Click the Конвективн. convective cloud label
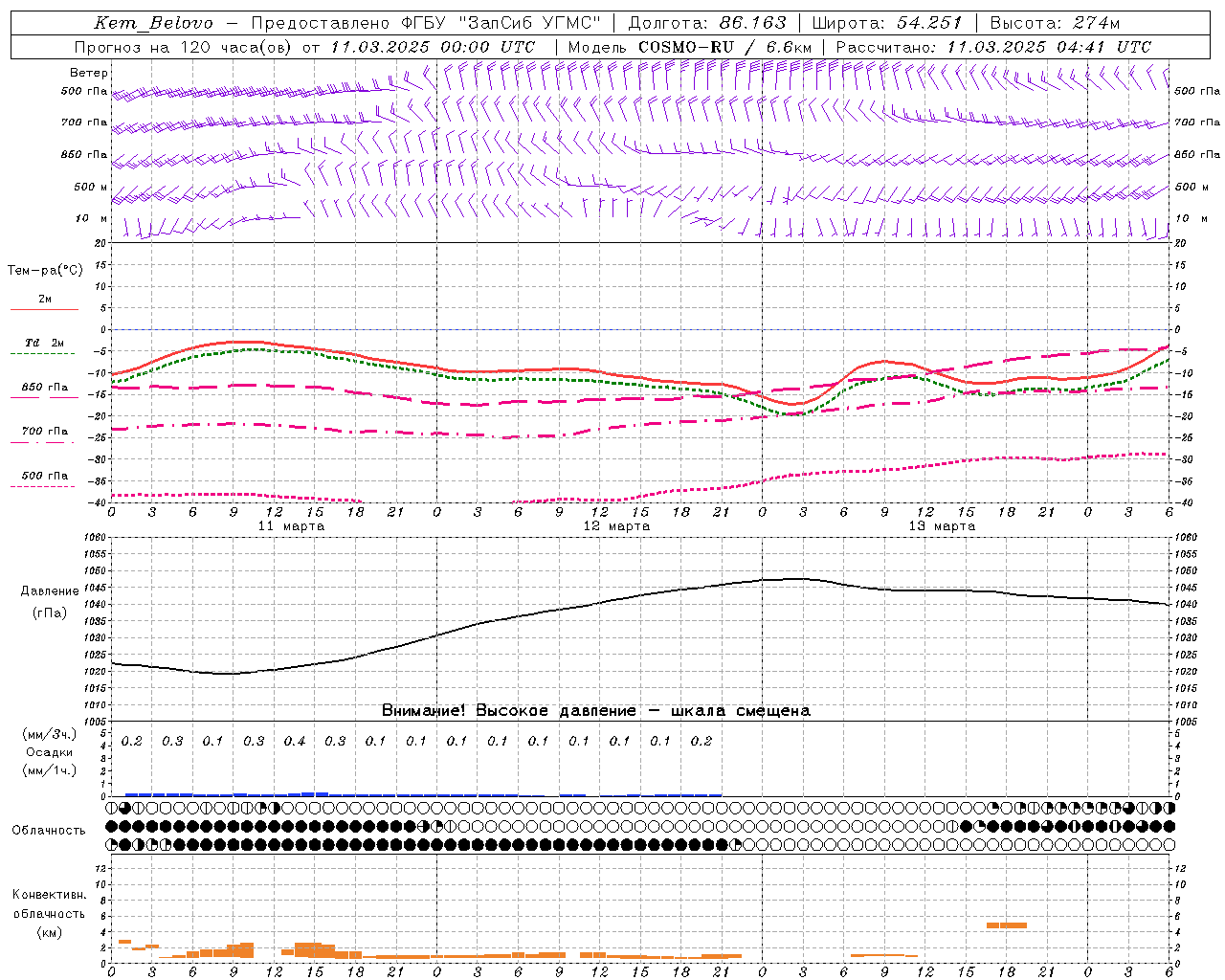 coord(50,895)
